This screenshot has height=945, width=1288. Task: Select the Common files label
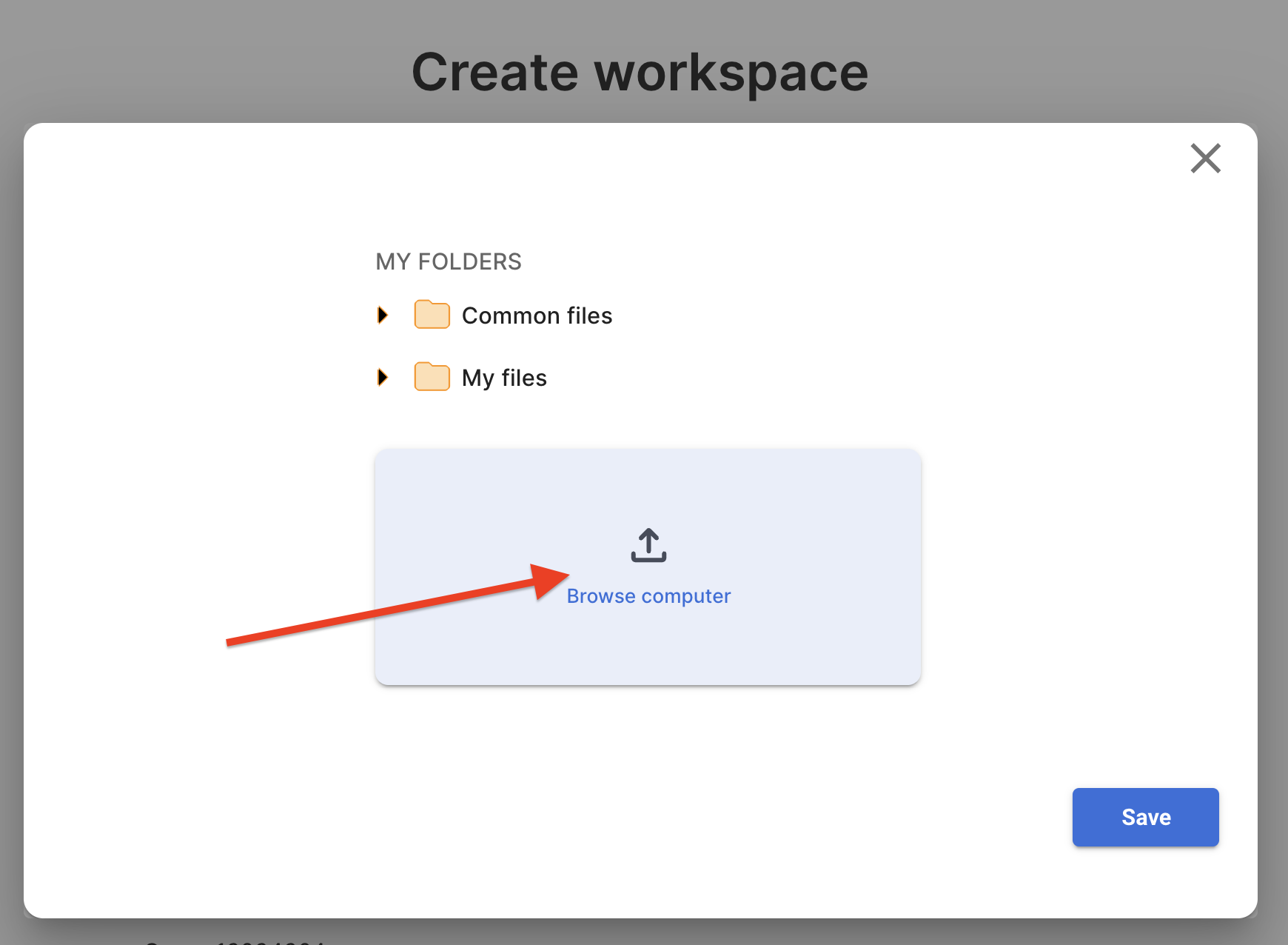537,316
